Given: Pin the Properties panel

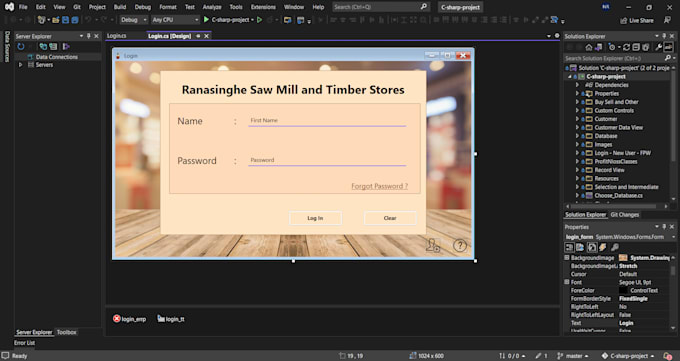Looking at the screenshot, I should [664, 226].
